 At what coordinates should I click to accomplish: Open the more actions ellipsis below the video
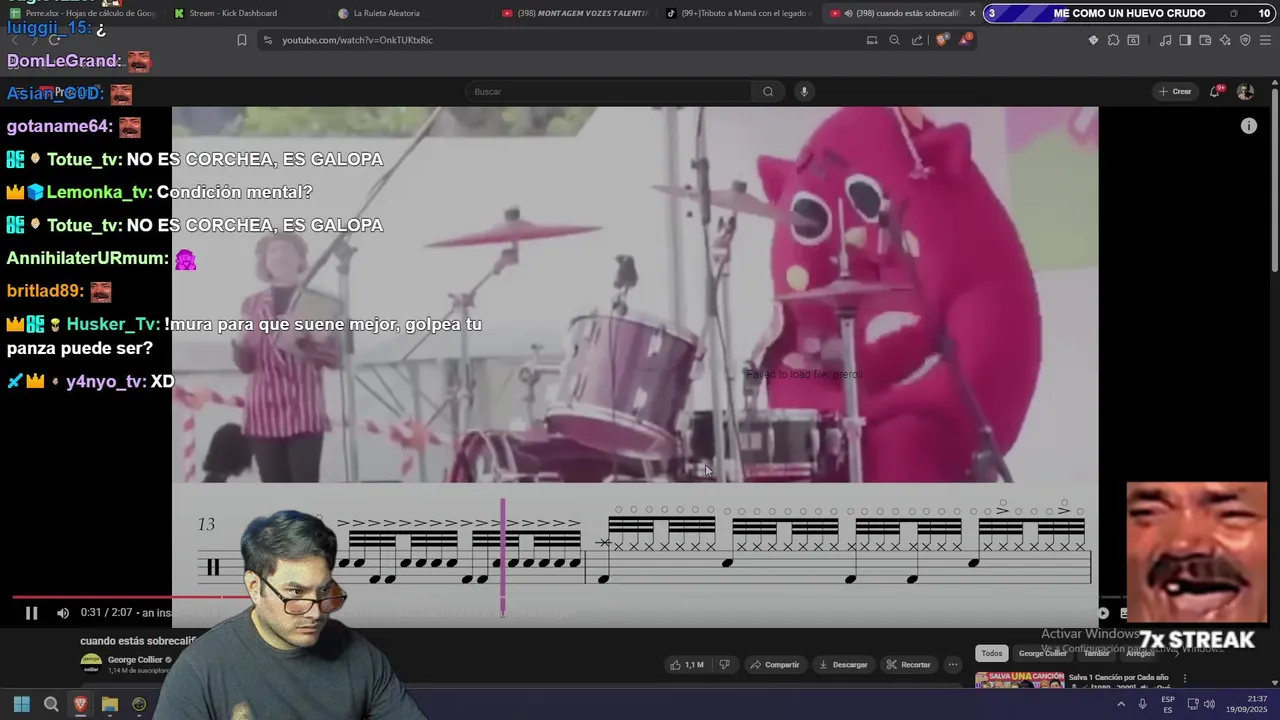pos(953,665)
